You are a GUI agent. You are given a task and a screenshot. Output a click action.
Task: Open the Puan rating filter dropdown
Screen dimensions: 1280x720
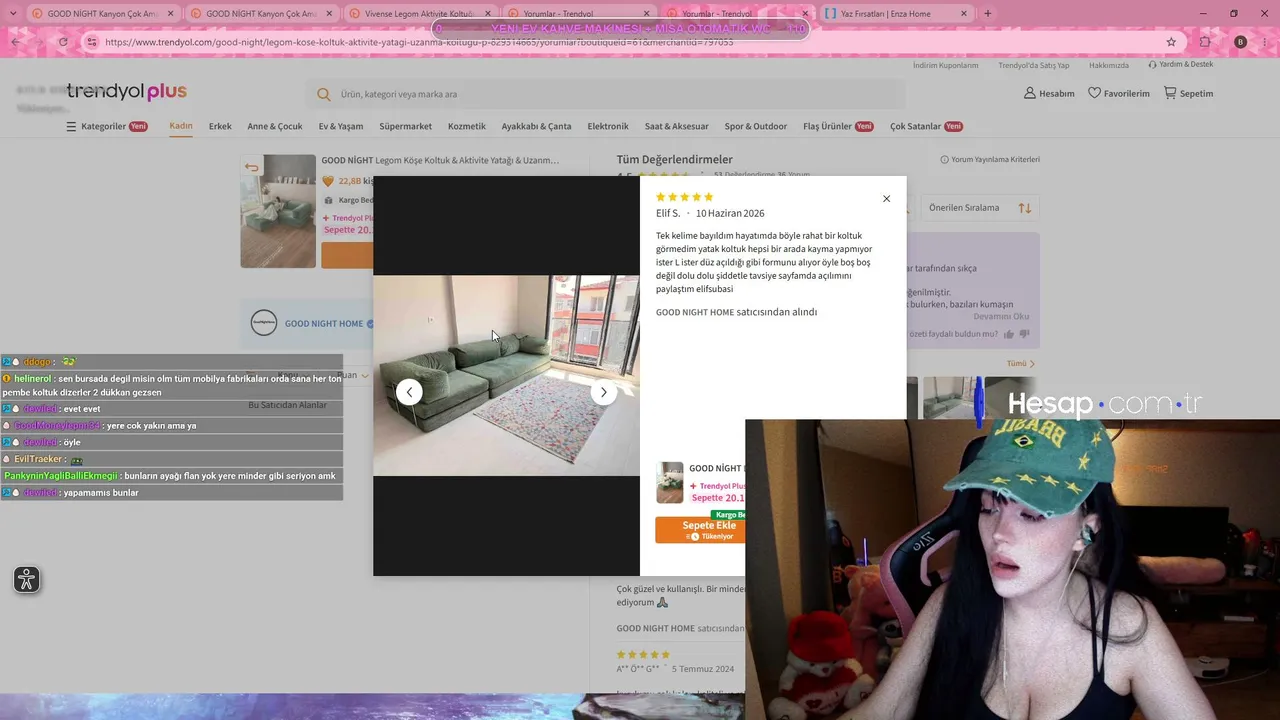tap(352, 375)
